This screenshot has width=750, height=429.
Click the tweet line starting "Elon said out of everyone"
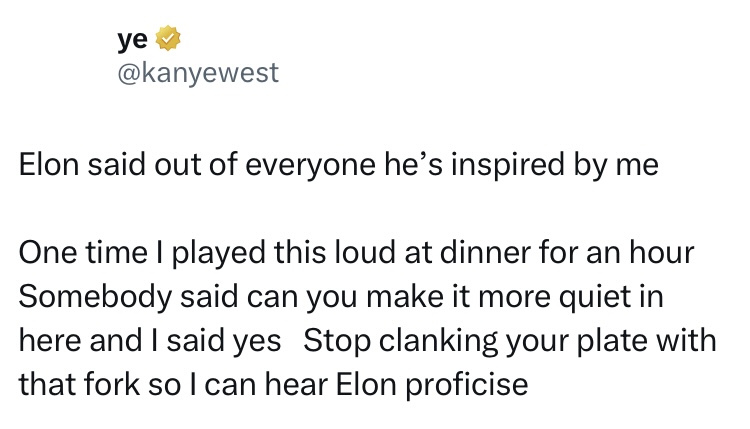(x=340, y=165)
